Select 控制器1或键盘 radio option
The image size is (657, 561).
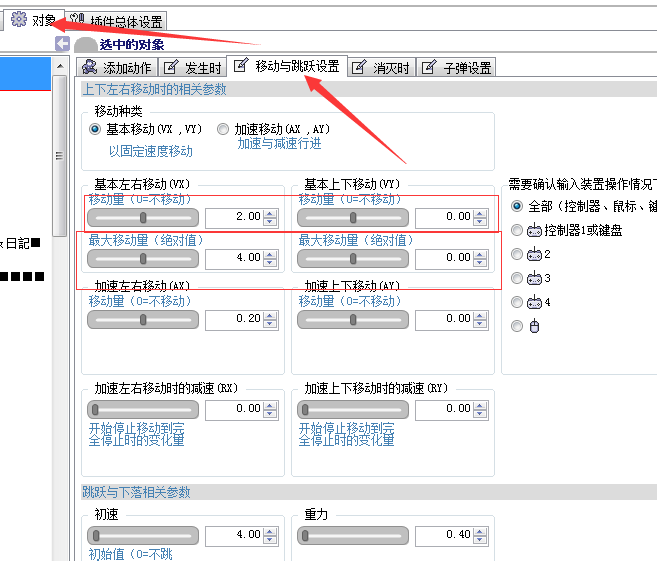coord(517,230)
